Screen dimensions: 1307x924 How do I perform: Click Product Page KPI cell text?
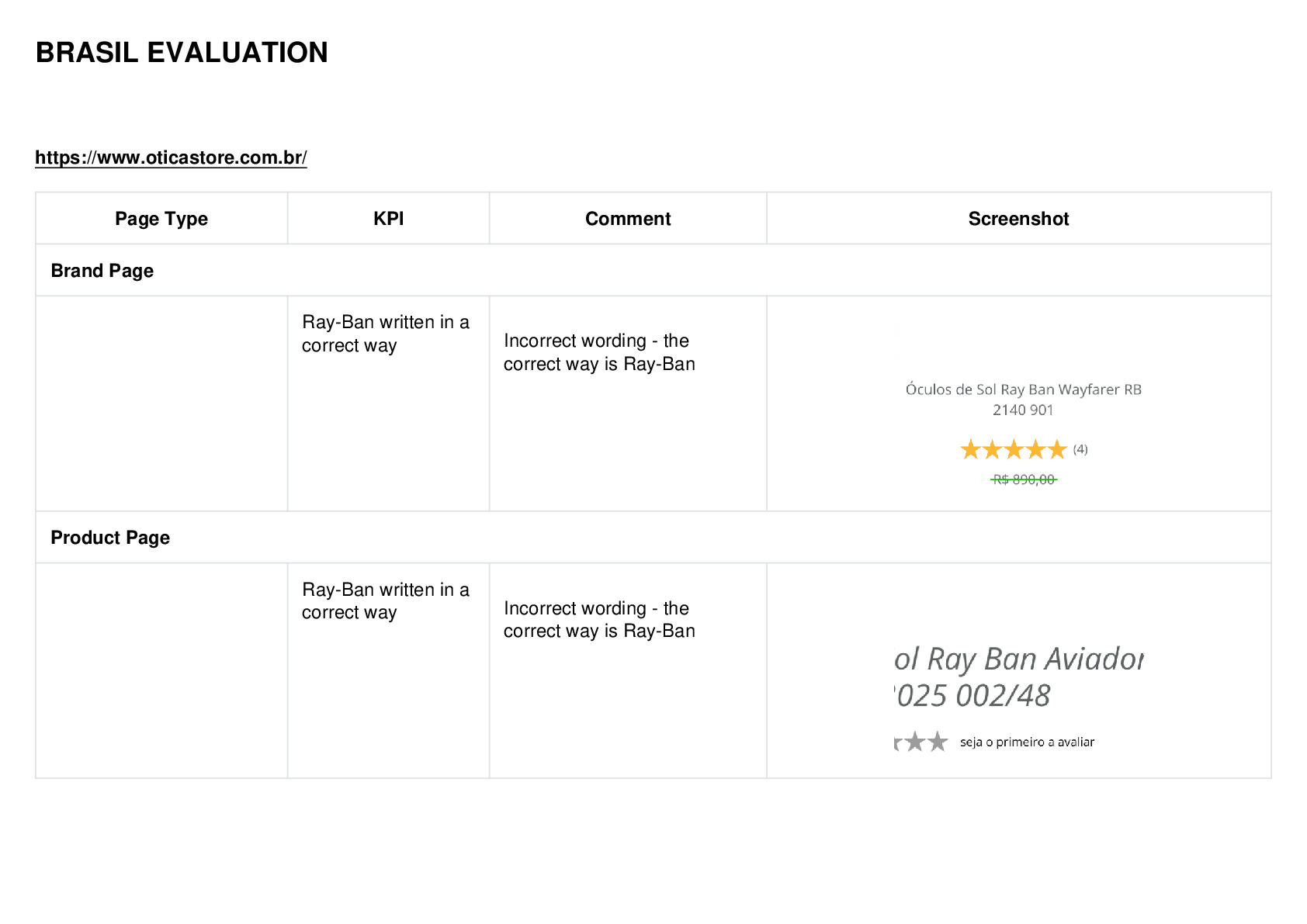386,600
